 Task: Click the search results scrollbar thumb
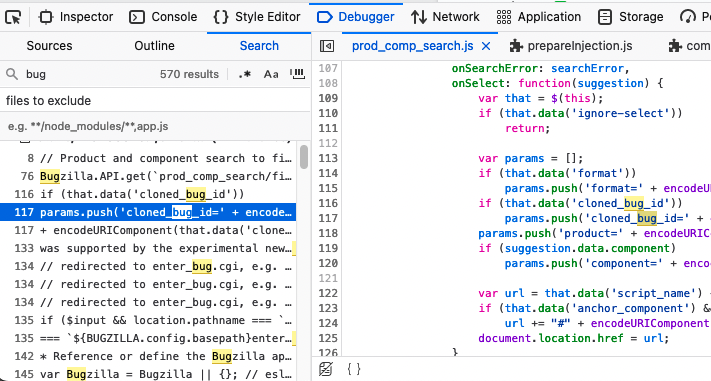tap(304, 156)
